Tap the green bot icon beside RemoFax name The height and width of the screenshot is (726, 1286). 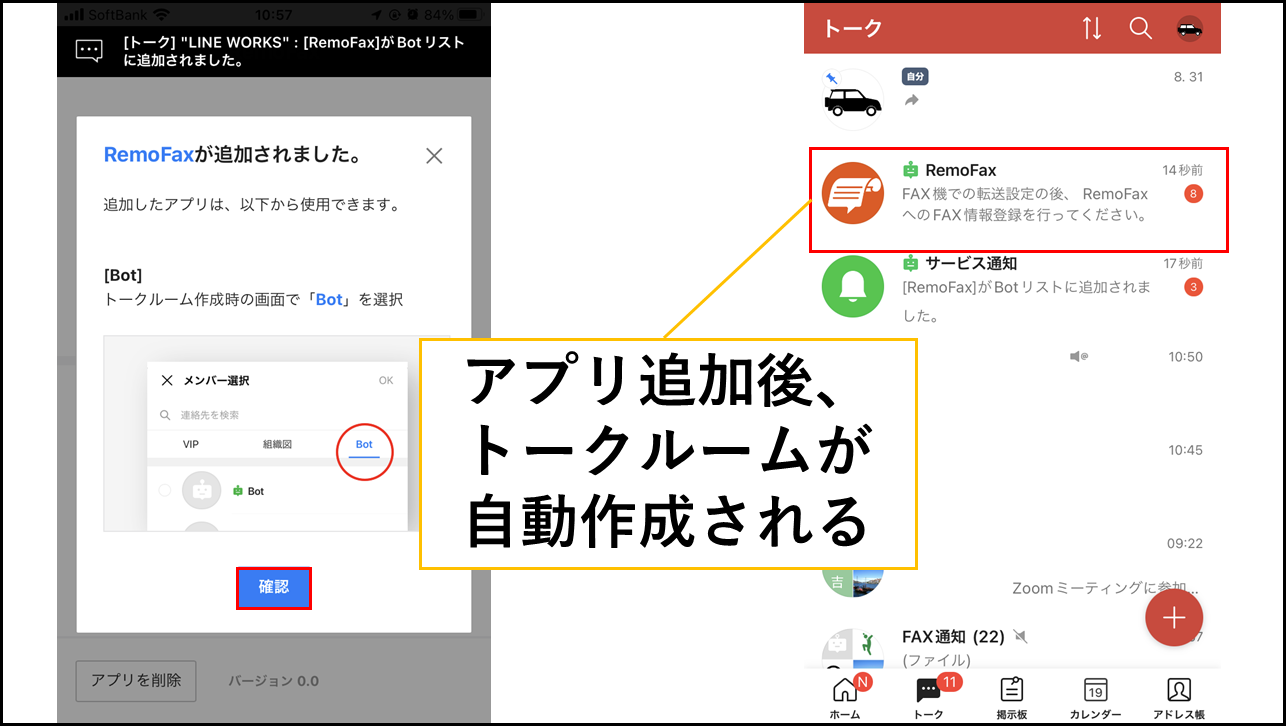(910, 170)
